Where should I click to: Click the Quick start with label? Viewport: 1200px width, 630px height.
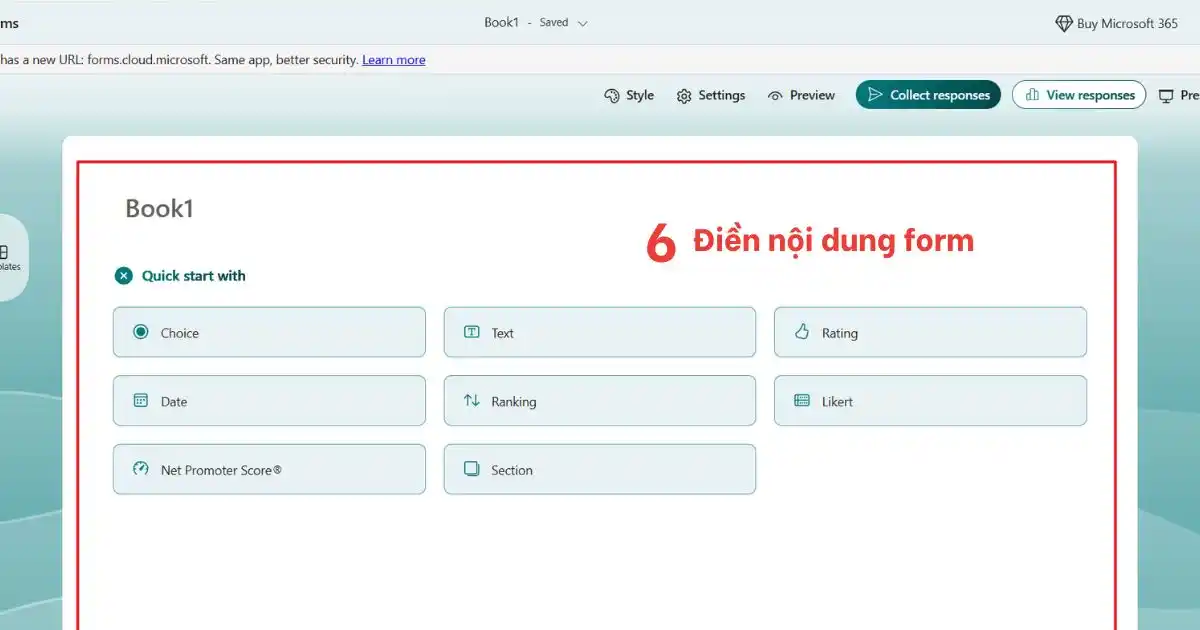(x=193, y=276)
